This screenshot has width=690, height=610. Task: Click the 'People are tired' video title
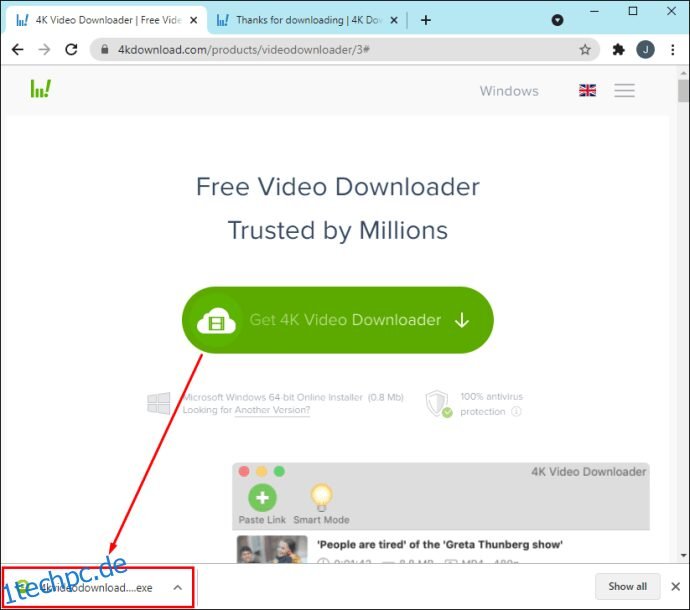click(440, 545)
